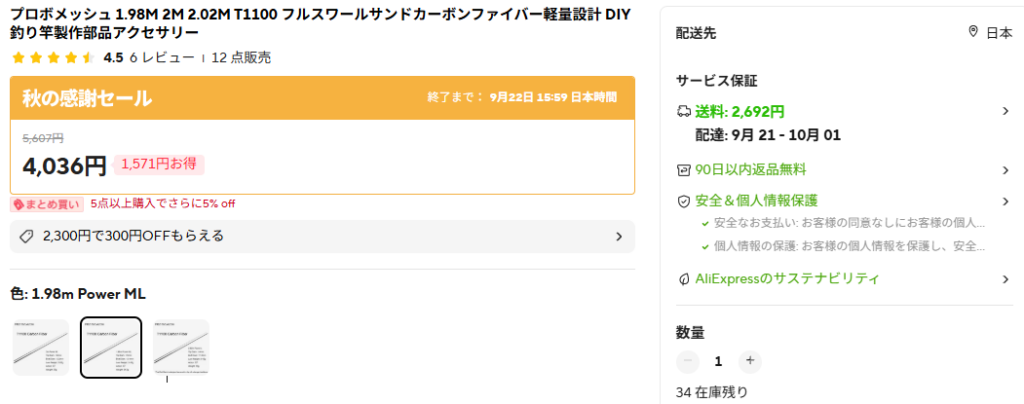The width and height of the screenshot is (1024, 404).
Task: Expand the 90日以内返品無料 chevron
Action: point(1005,170)
